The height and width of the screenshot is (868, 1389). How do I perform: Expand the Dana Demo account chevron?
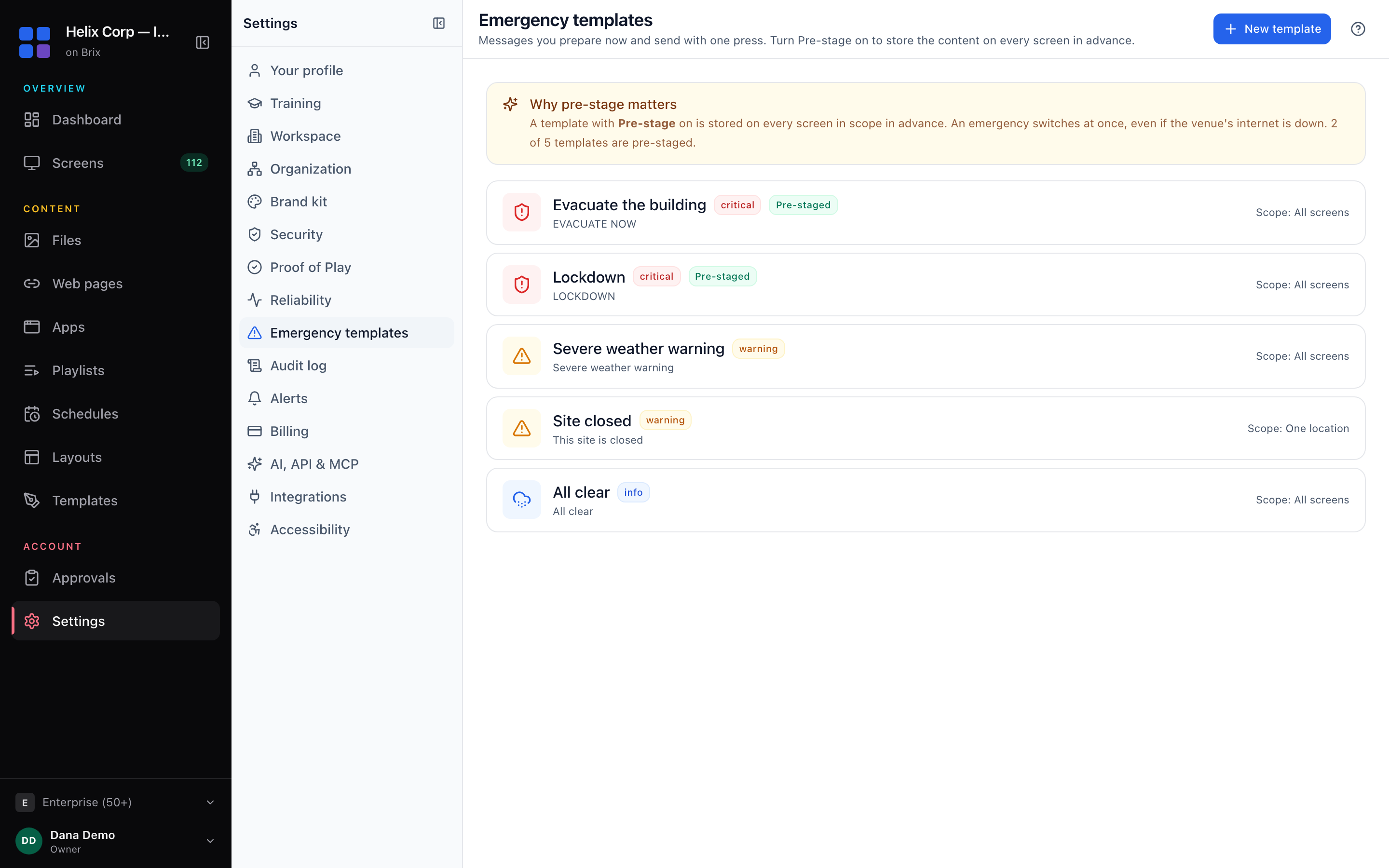pos(210,841)
